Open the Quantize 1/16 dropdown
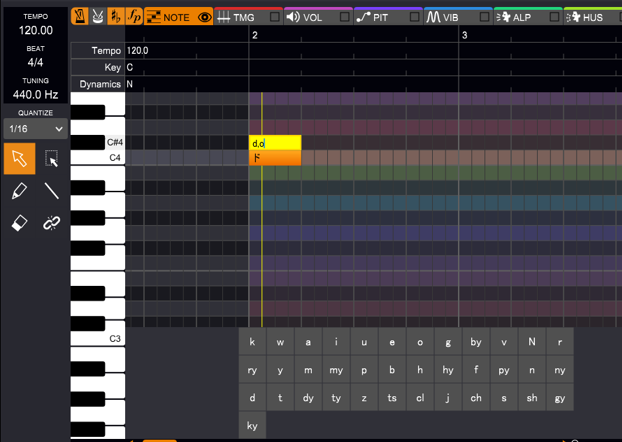The height and width of the screenshot is (442, 622). (x=36, y=129)
